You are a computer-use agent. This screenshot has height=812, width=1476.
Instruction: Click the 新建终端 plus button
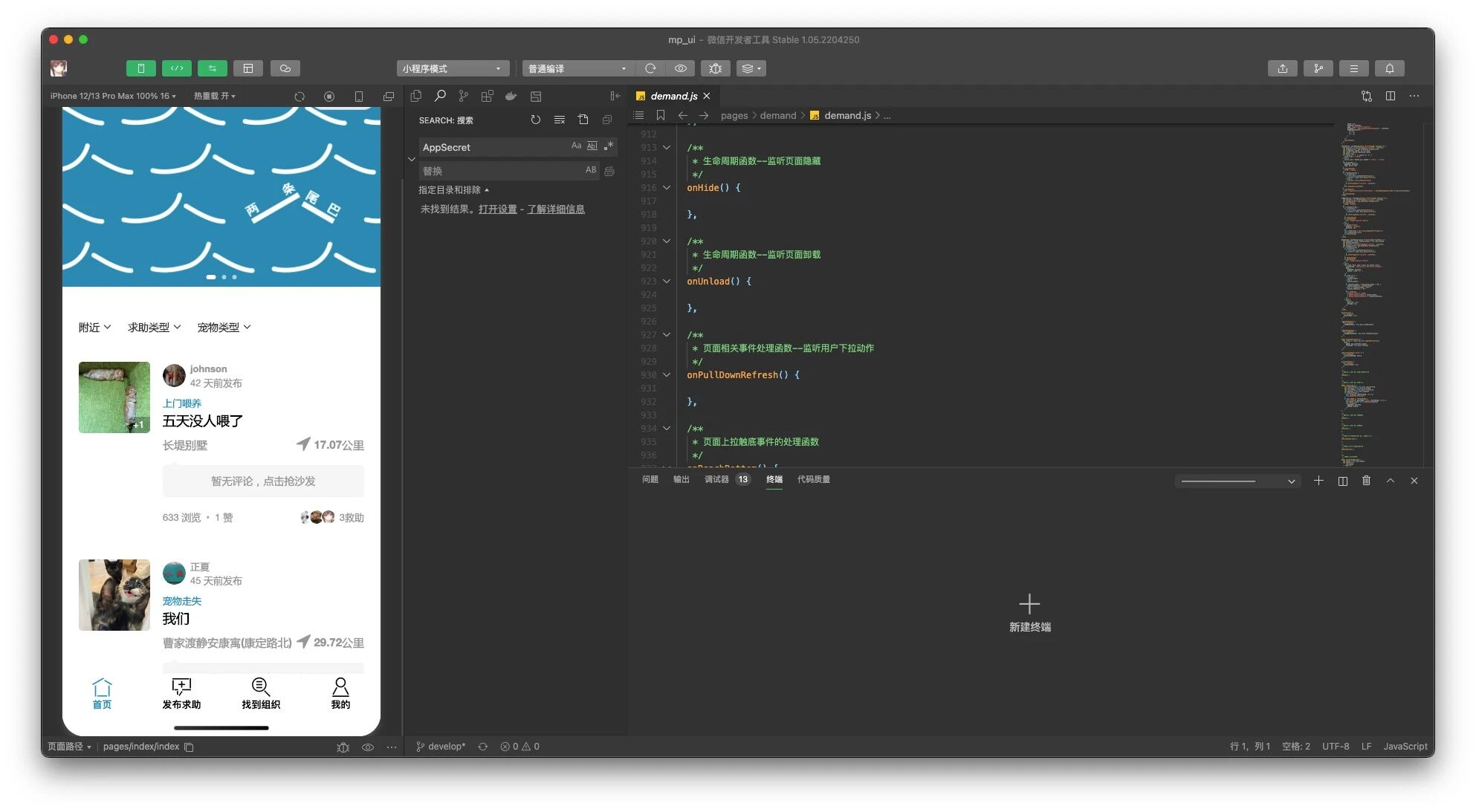click(x=1029, y=604)
